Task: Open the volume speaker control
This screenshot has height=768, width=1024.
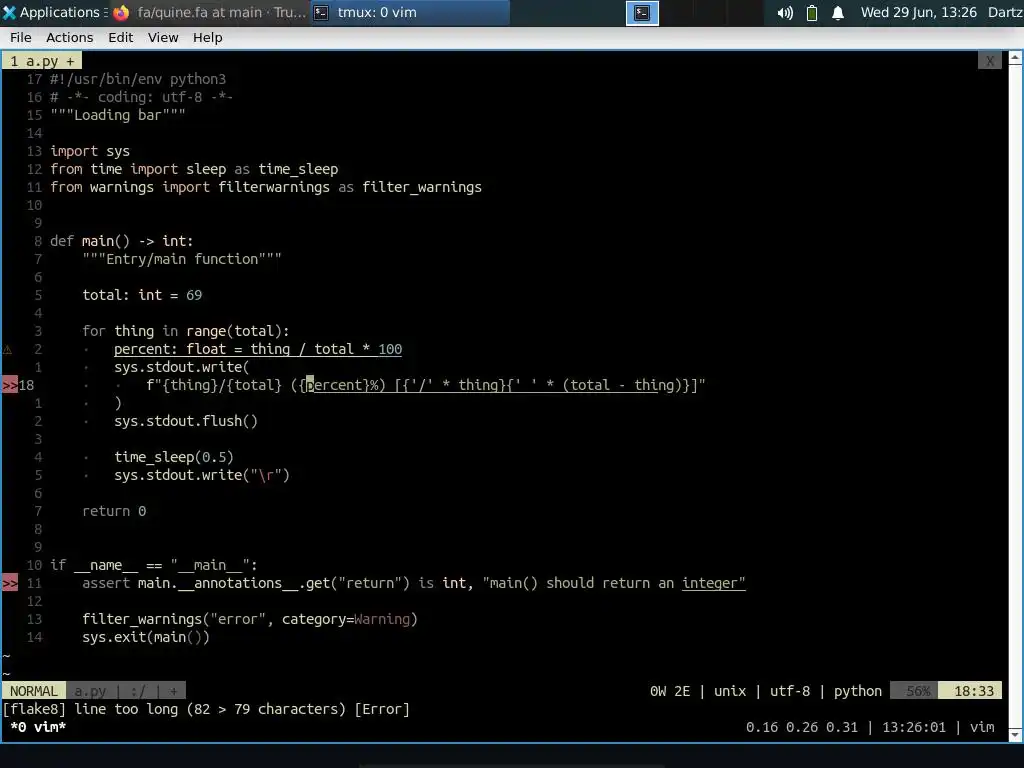Action: point(785,13)
